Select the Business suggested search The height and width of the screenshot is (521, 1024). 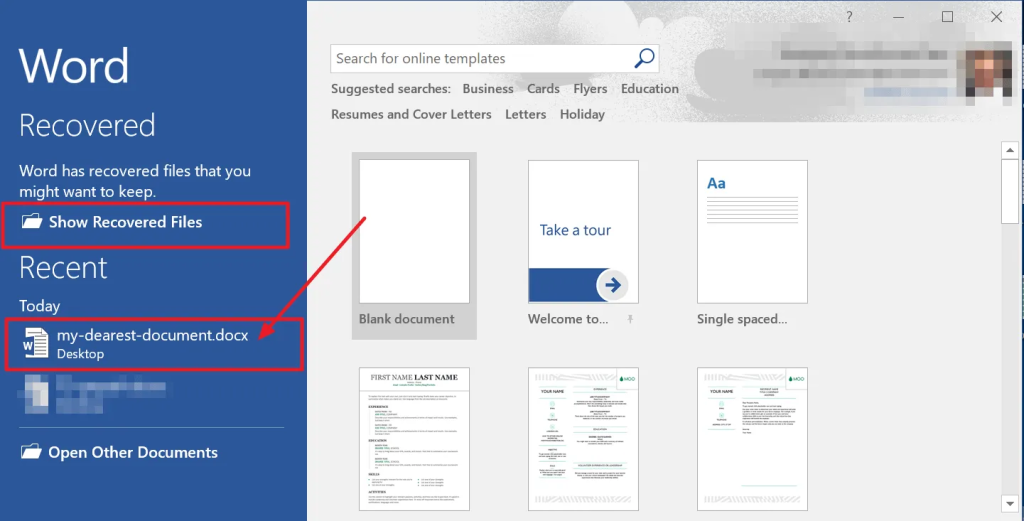click(488, 89)
